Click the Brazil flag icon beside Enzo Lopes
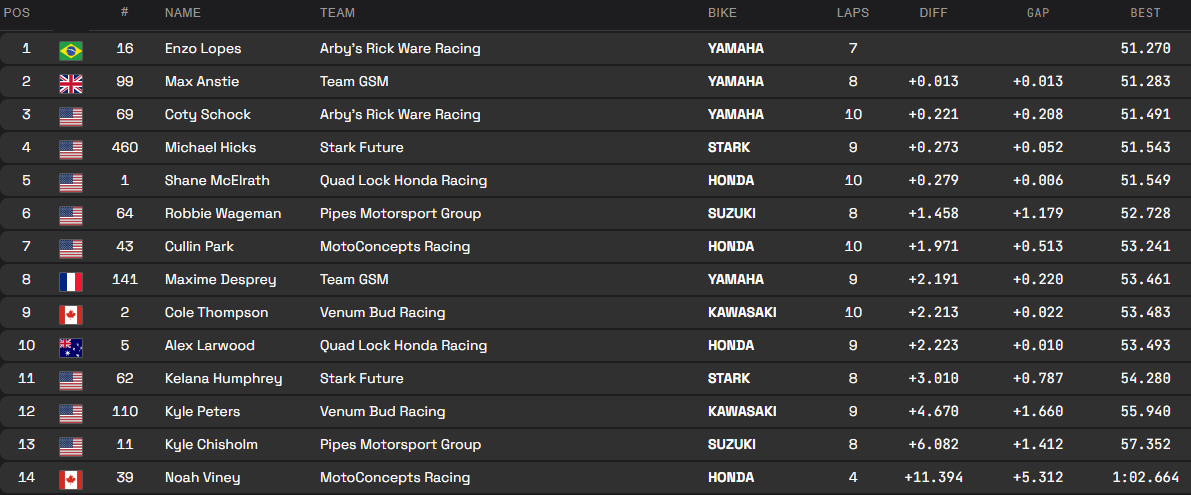The height and width of the screenshot is (495, 1191). click(70, 49)
